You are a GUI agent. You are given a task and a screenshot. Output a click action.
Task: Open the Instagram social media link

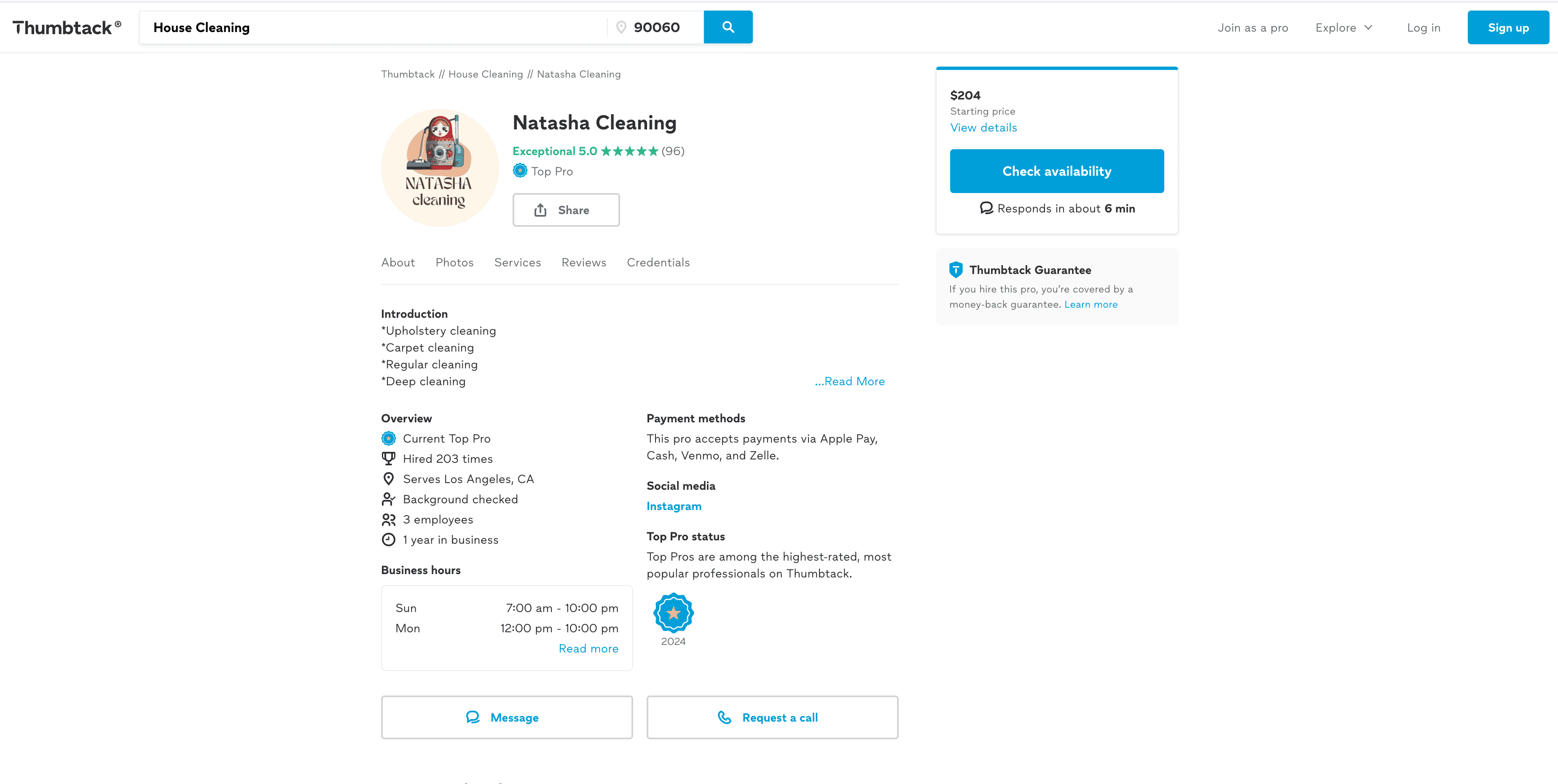[674, 506]
